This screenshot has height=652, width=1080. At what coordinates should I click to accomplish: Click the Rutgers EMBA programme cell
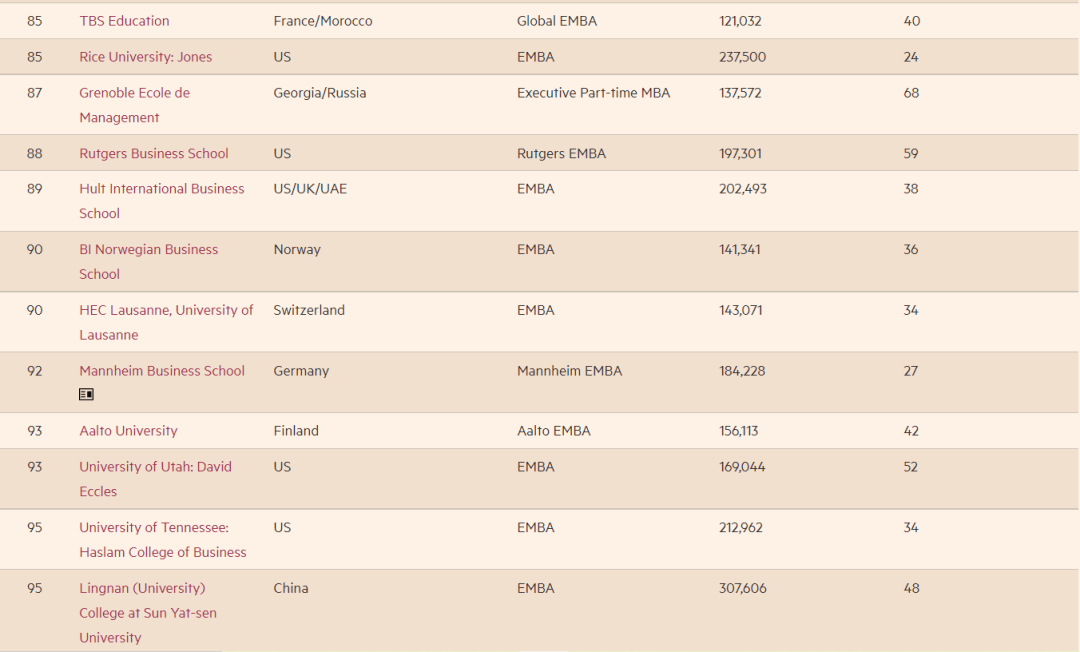click(561, 154)
